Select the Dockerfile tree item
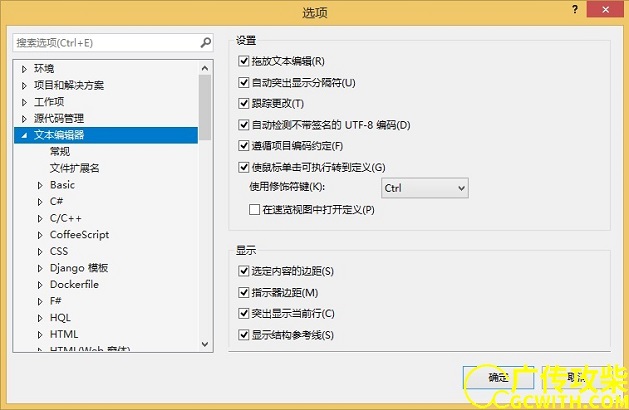Screen dimensions: 629x410 tap(74, 284)
